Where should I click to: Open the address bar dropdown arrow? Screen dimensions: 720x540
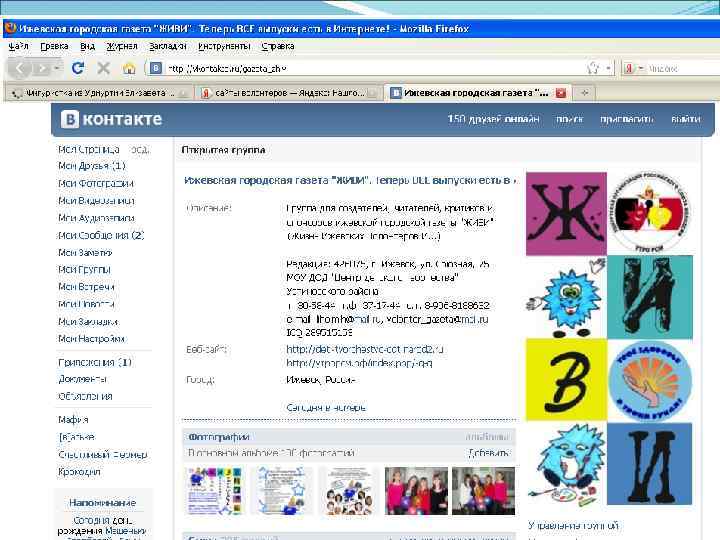pos(608,68)
